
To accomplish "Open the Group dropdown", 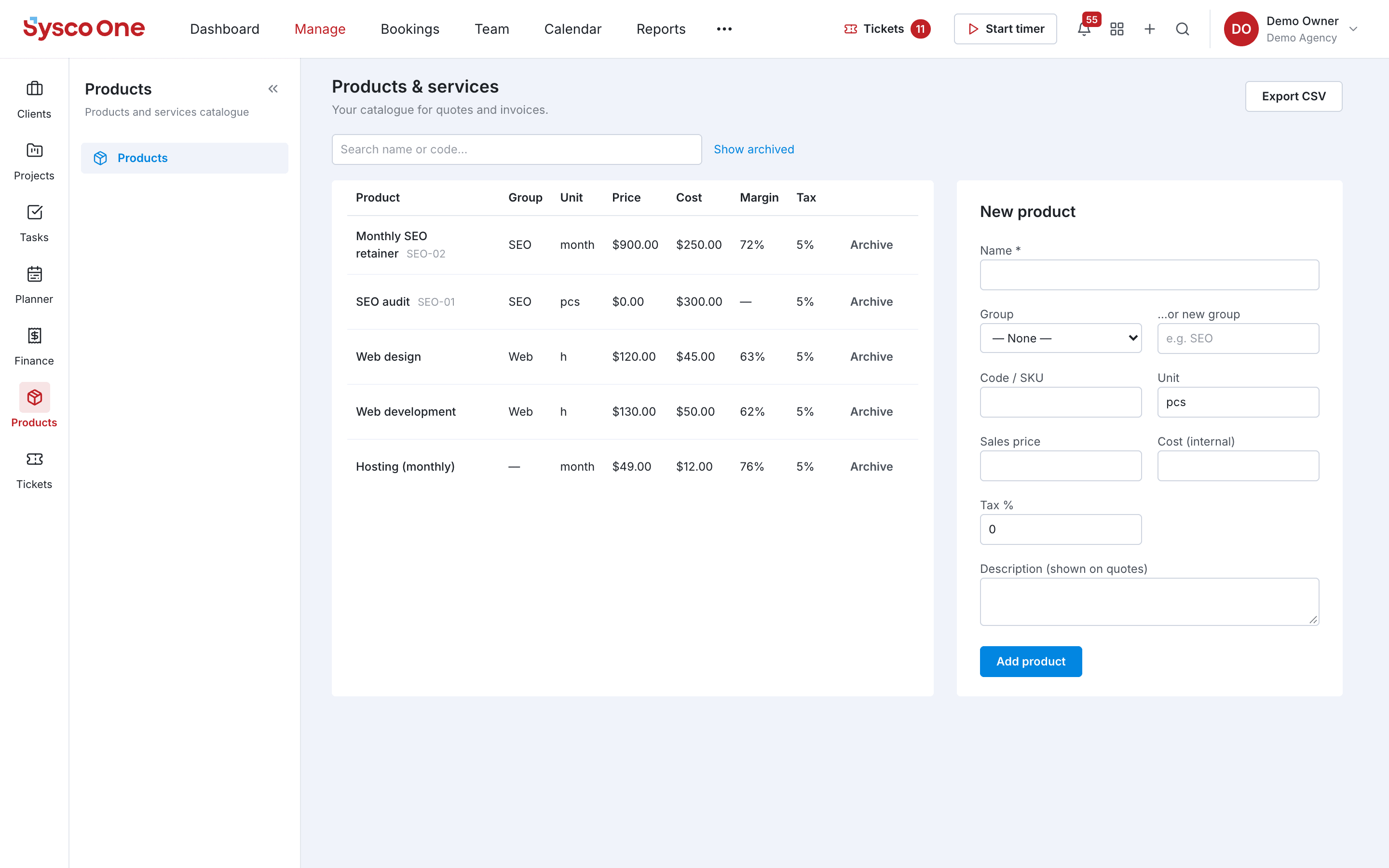I will click(x=1060, y=338).
